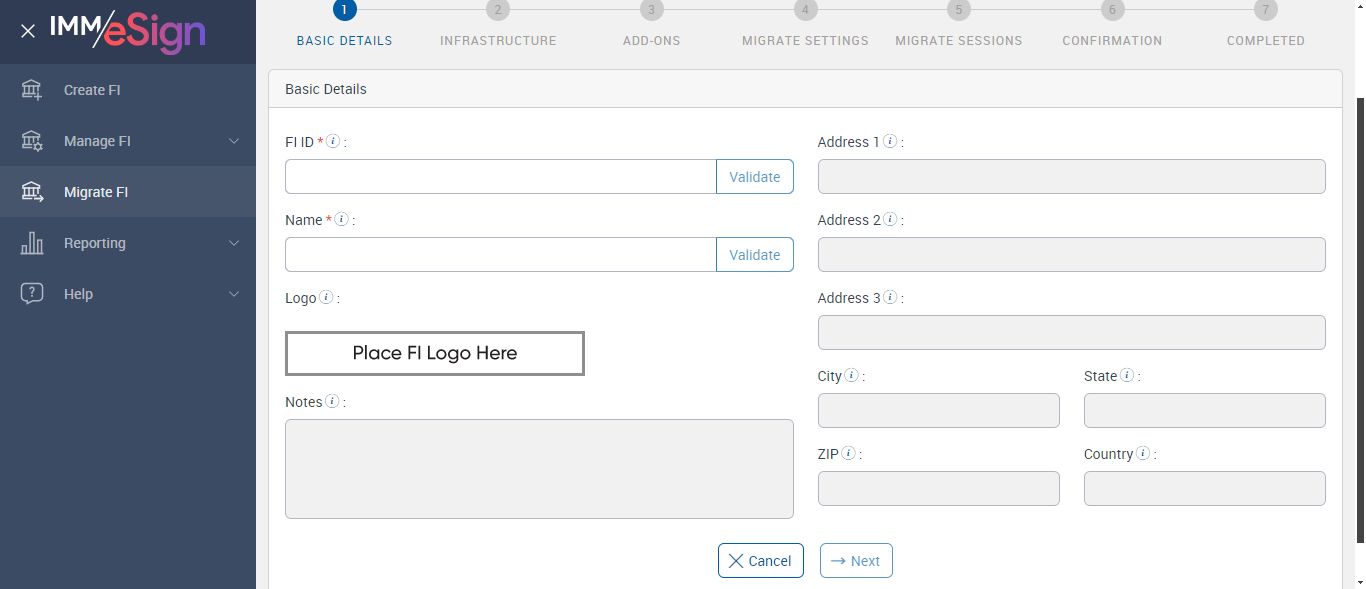Screen dimensions: 1366x589
Task: Go to step 2 Infrastructure
Action: click(498, 11)
